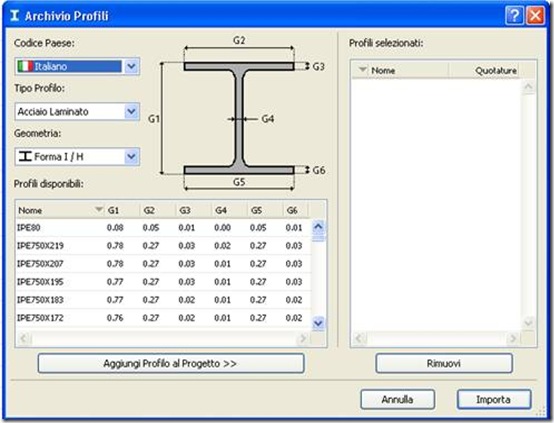Click the Quotature column header
The width and height of the screenshot is (554, 423).
[x=484, y=70]
